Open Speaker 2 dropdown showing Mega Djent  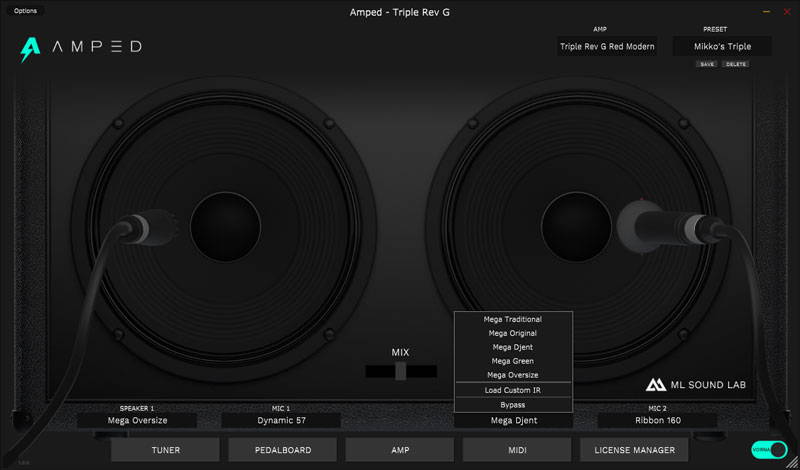[513, 420]
